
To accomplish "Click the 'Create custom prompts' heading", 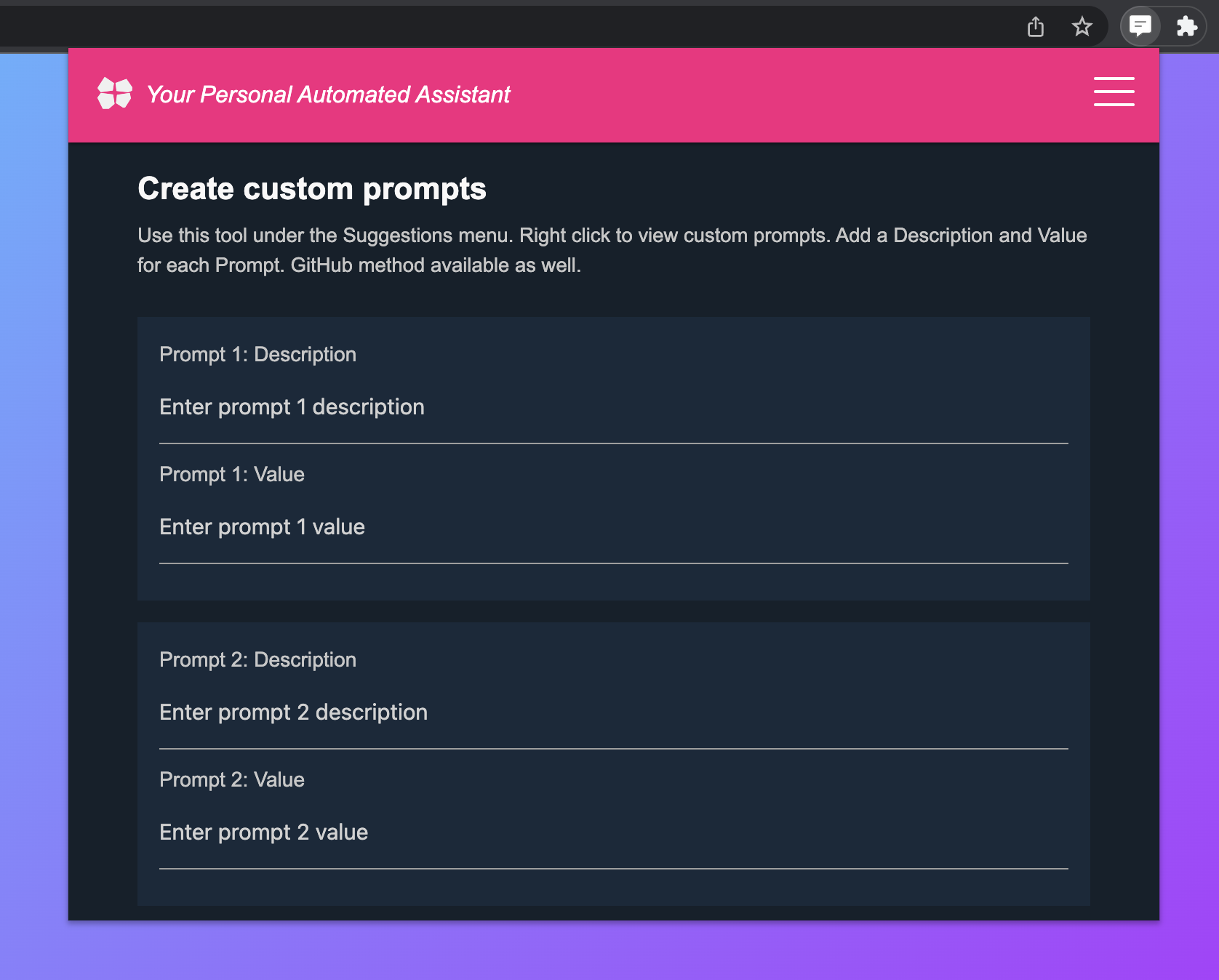I will pyautogui.click(x=312, y=189).
